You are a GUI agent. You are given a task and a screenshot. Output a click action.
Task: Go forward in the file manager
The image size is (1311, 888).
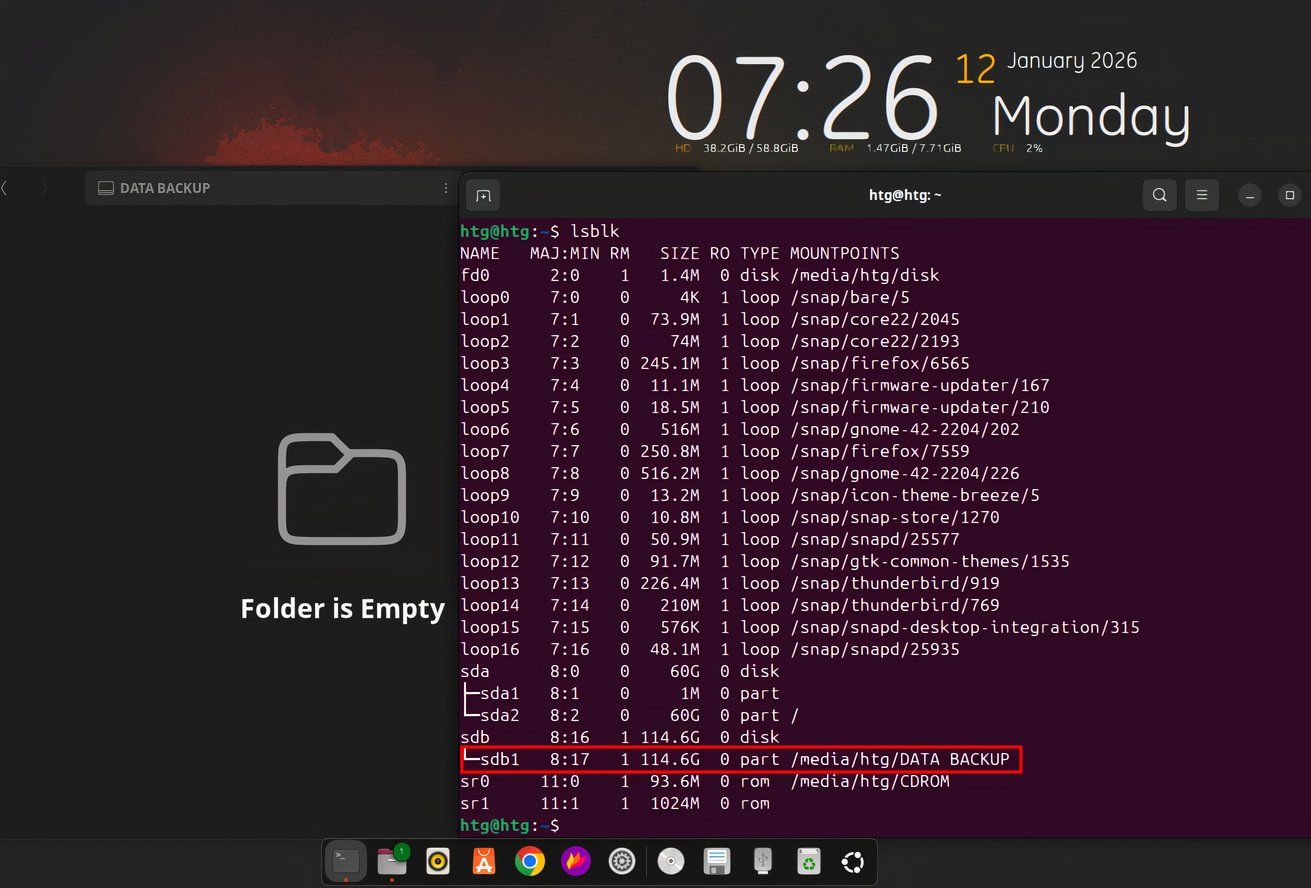point(41,187)
